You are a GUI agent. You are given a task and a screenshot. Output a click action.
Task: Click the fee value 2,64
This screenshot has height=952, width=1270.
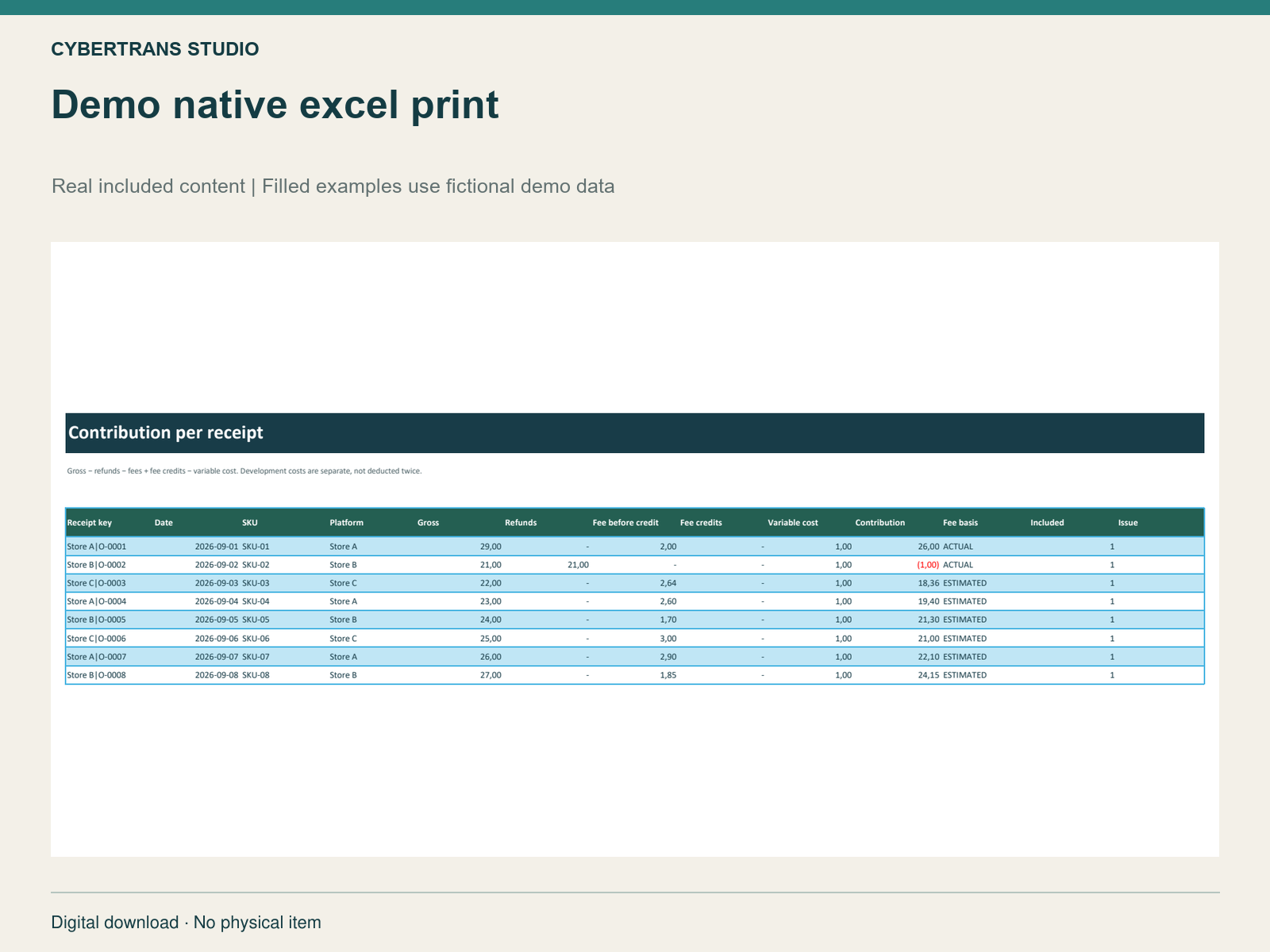point(668,583)
